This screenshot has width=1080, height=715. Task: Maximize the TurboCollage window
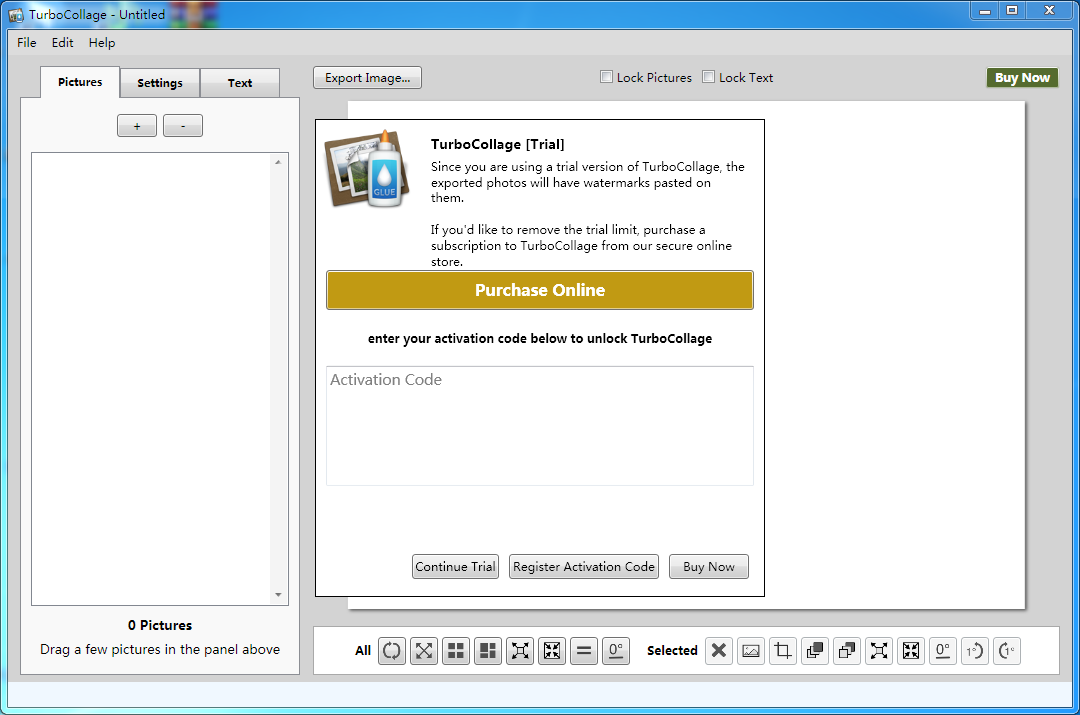(1012, 10)
